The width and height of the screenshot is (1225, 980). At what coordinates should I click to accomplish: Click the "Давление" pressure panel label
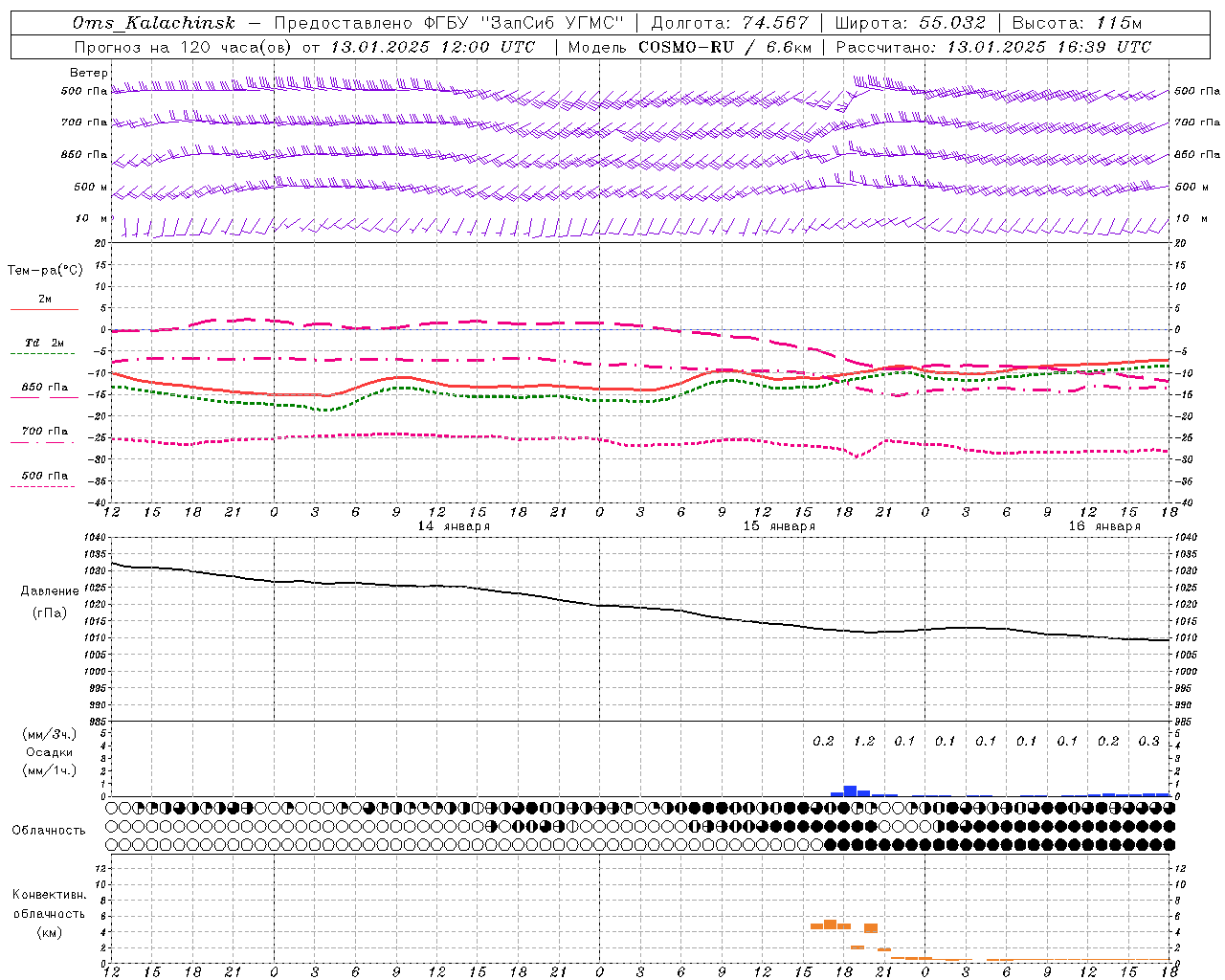coord(50,591)
